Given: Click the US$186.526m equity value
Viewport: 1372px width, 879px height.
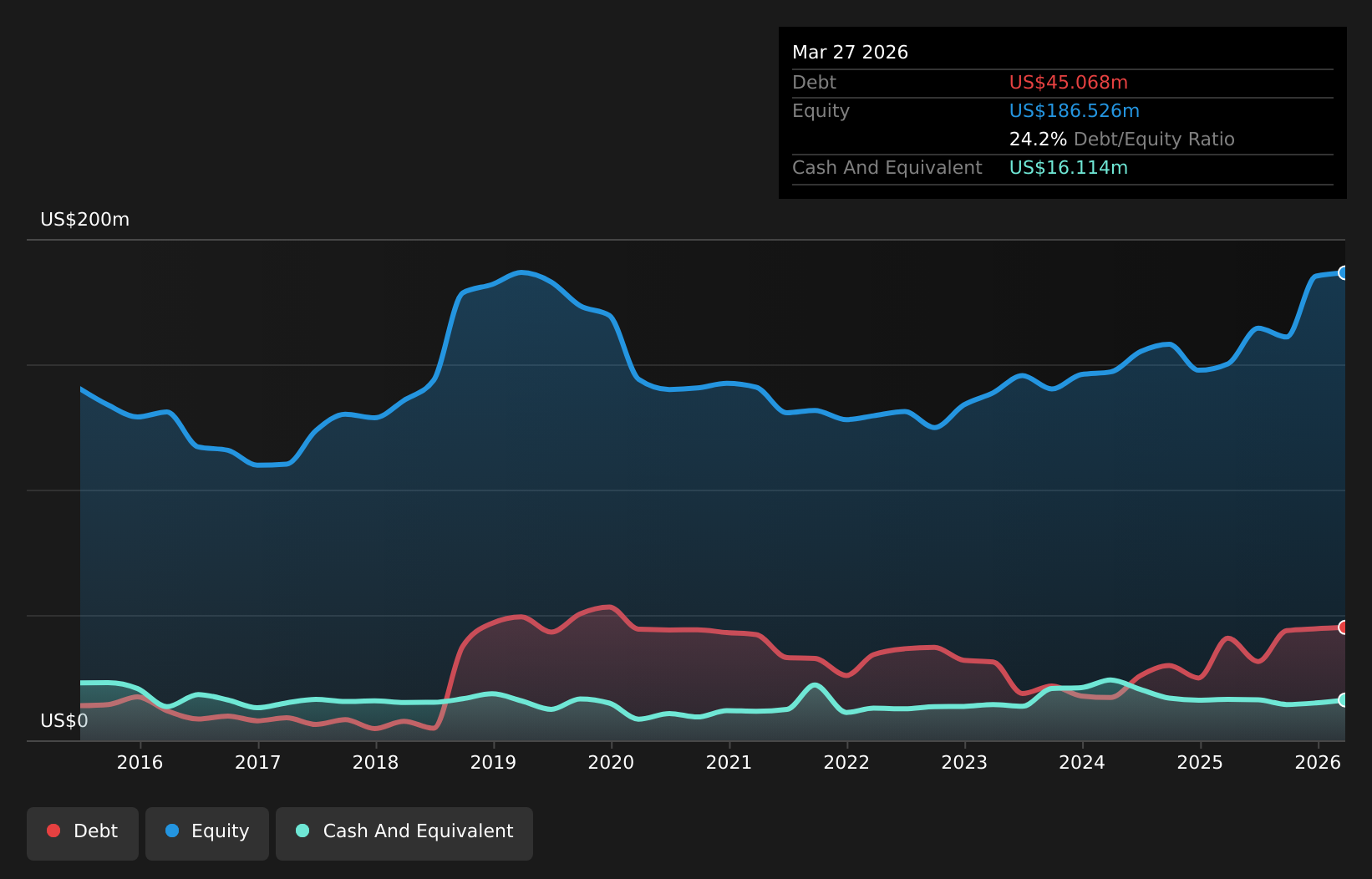Looking at the screenshot, I should coord(1075,111).
